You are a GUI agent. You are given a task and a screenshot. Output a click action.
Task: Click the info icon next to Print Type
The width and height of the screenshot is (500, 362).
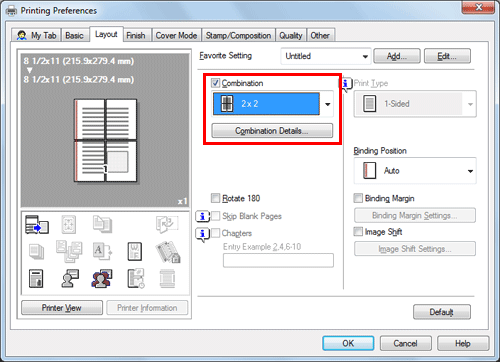[346, 83]
